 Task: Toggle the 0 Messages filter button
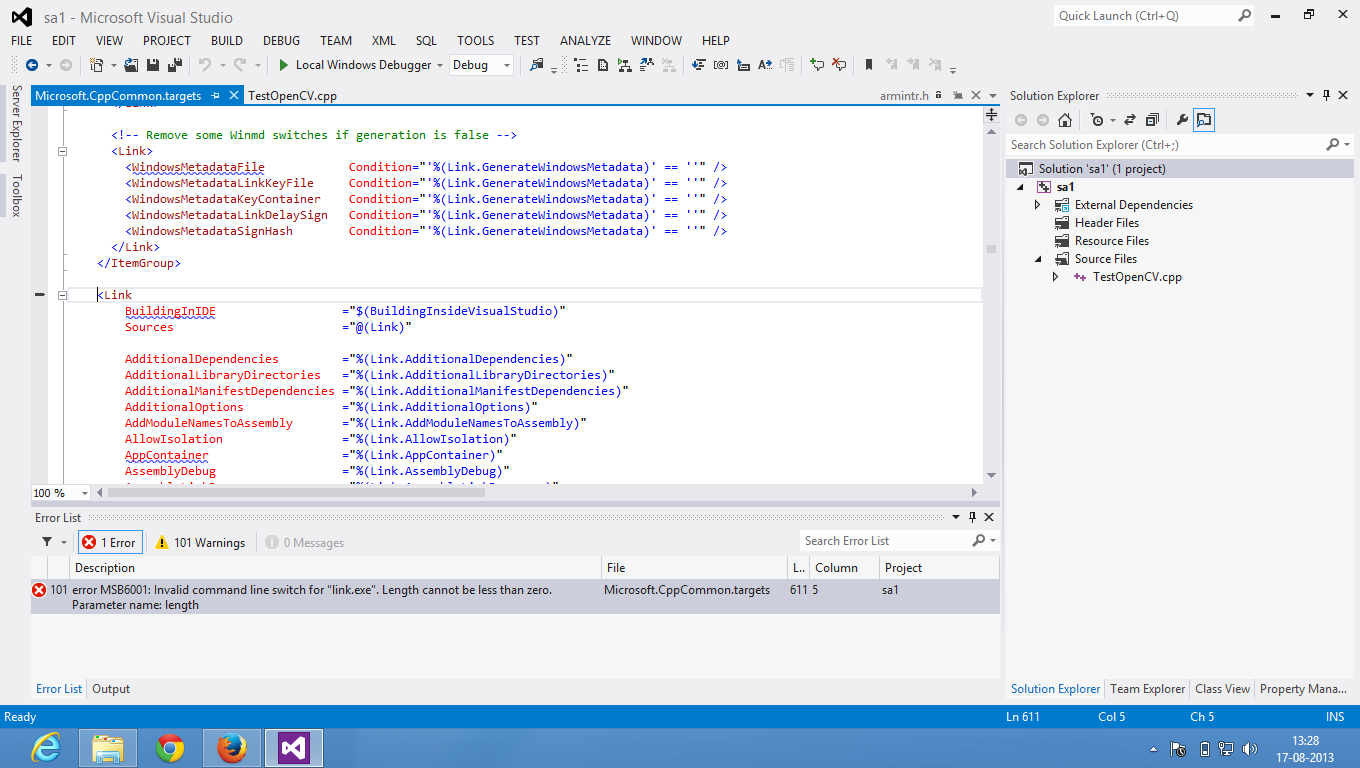305,542
